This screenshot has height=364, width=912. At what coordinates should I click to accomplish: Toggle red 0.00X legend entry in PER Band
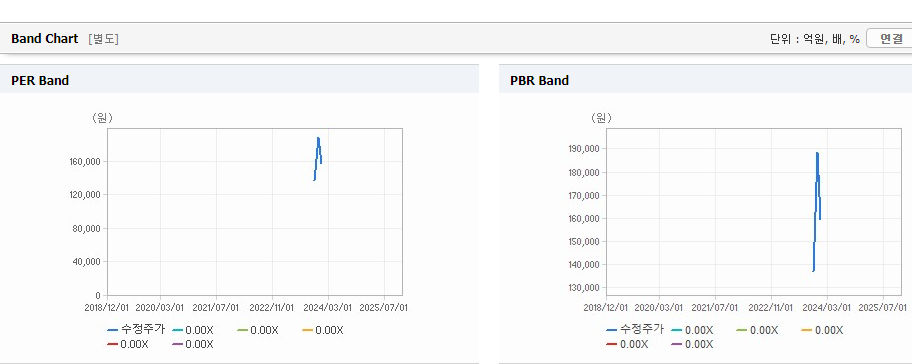pos(128,344)
